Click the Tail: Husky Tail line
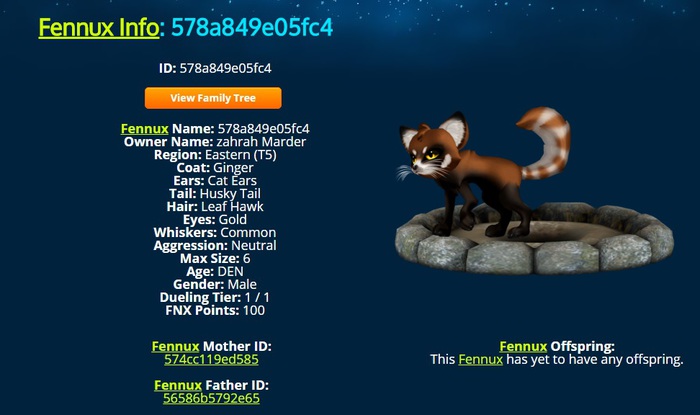This screenshot has height=415, width=700. [215, 194]
